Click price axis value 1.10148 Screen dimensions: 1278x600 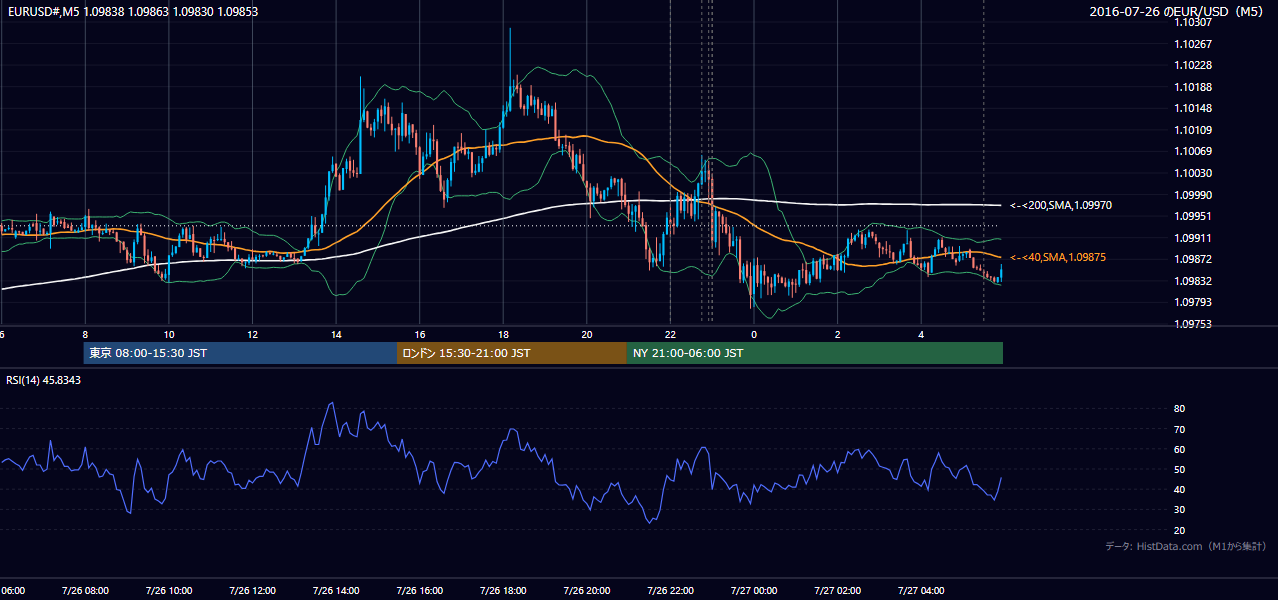click(x=1194, y=108)
